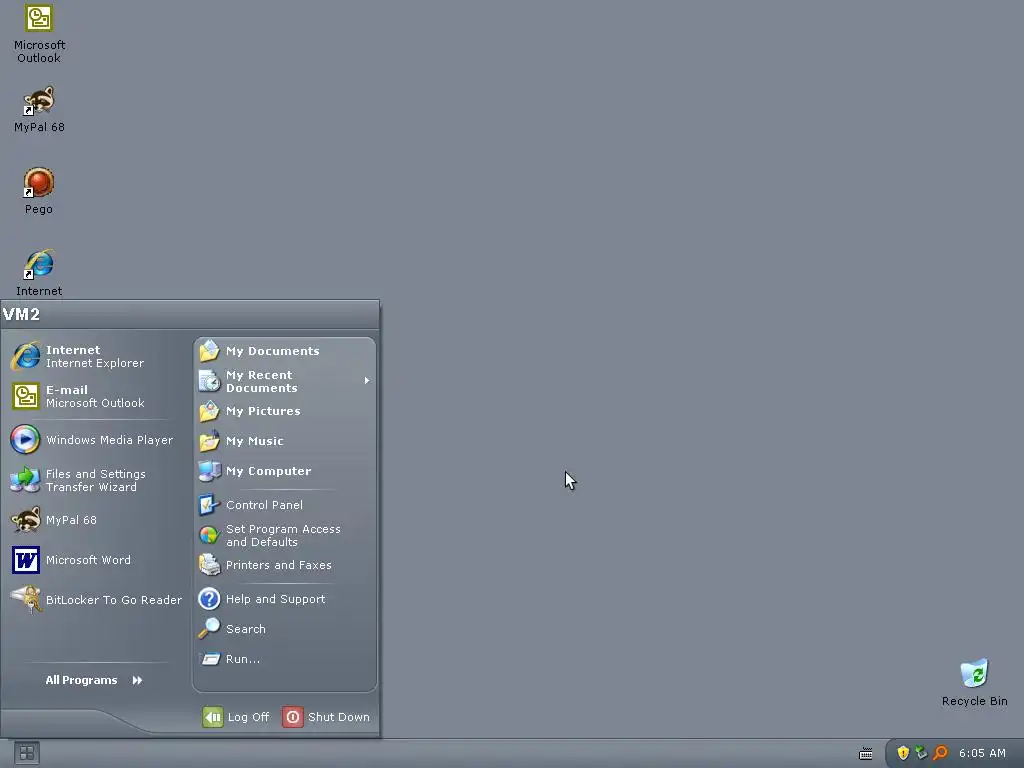Screen dimensions: 1024x768
Task: Click the keyboard icon on the taskbar
Action: tap(866, 754)
